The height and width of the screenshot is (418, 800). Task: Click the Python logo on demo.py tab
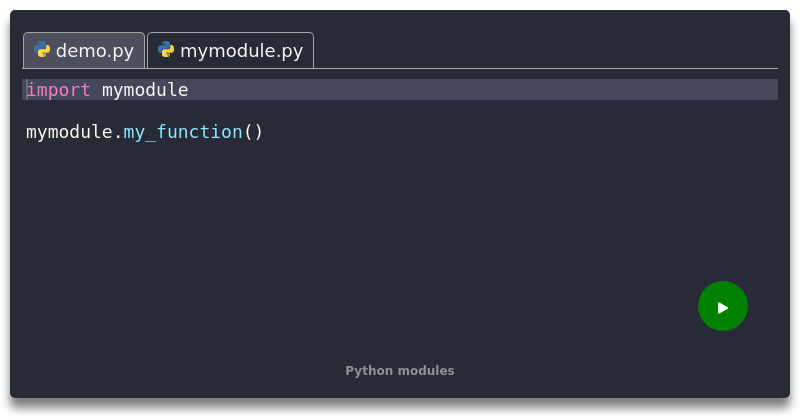click(42, 50)
